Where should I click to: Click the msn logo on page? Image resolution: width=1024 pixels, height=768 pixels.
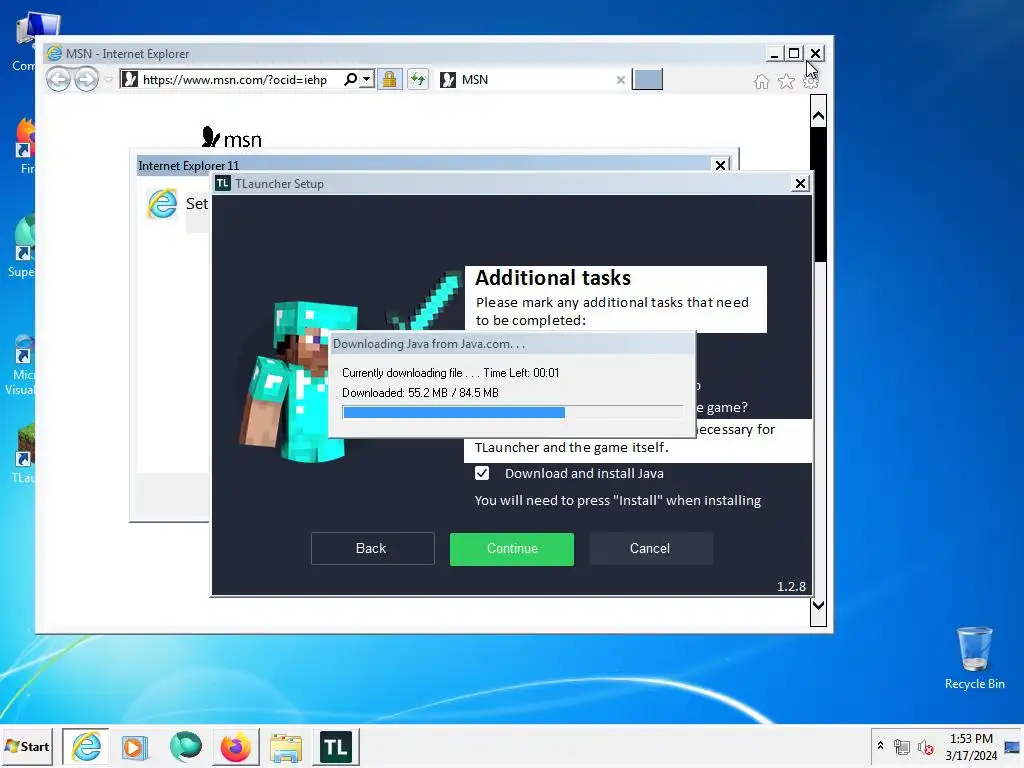232,137
